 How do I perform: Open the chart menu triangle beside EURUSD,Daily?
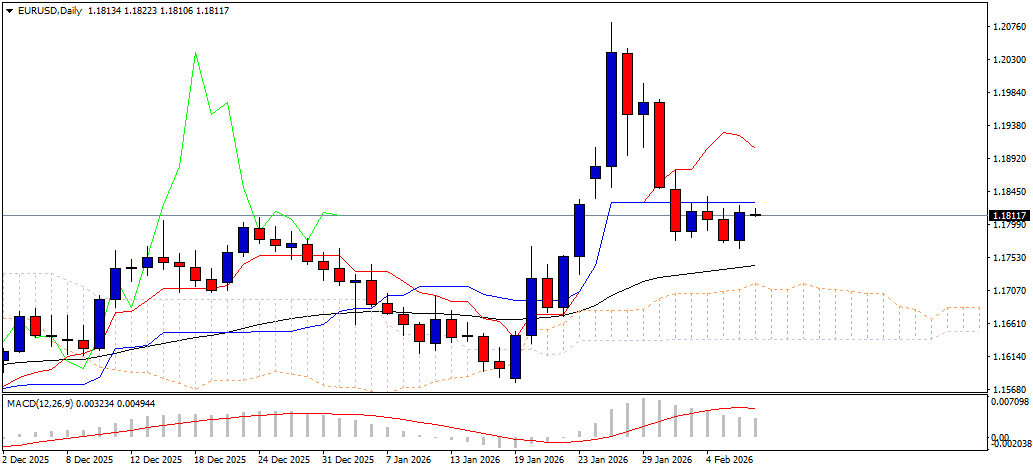pos(9,12)
